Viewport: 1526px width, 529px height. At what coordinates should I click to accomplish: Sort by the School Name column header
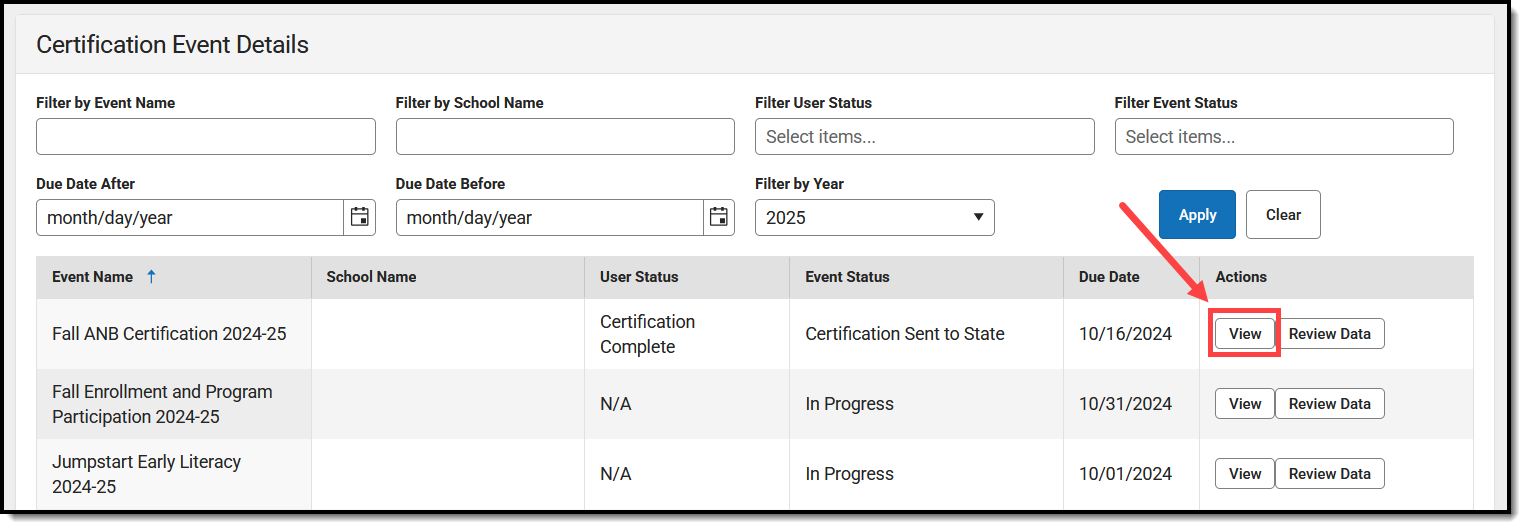coord(371,277)
